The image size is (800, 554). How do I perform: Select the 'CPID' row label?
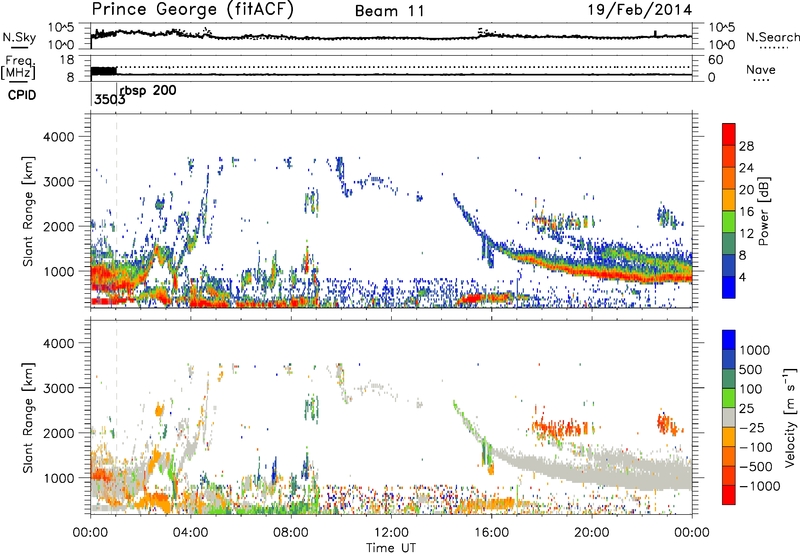tap(22, 95)
